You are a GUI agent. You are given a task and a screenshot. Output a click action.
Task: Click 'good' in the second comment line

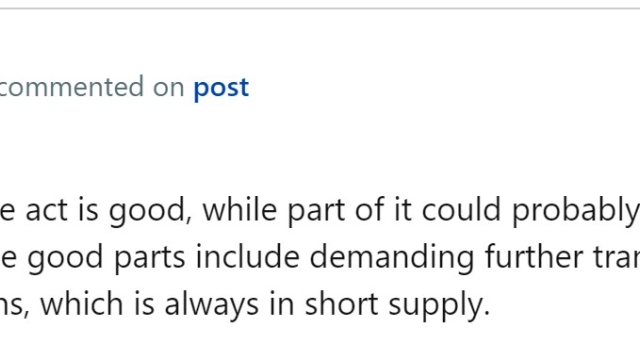click(x=65, y=258)
